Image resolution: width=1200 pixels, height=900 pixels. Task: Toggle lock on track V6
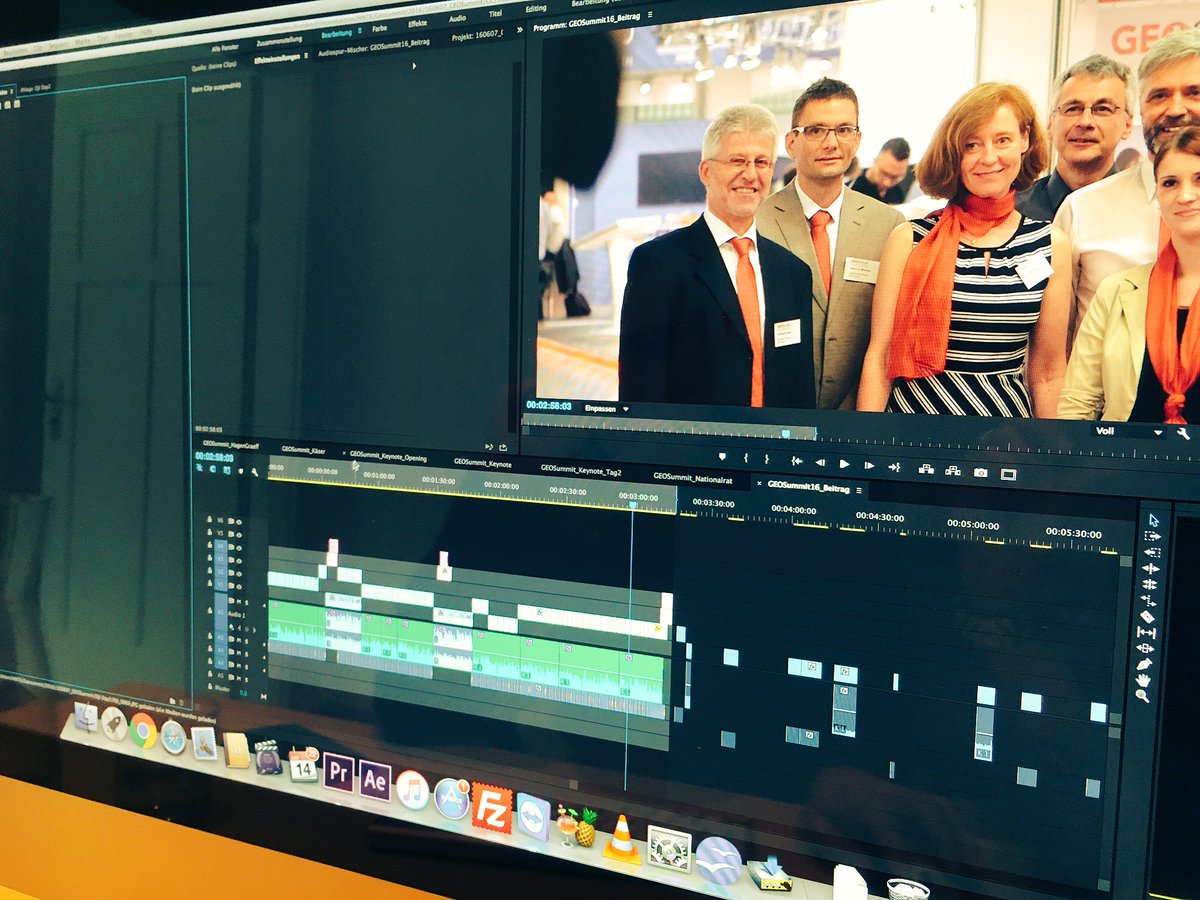[210, 519]
